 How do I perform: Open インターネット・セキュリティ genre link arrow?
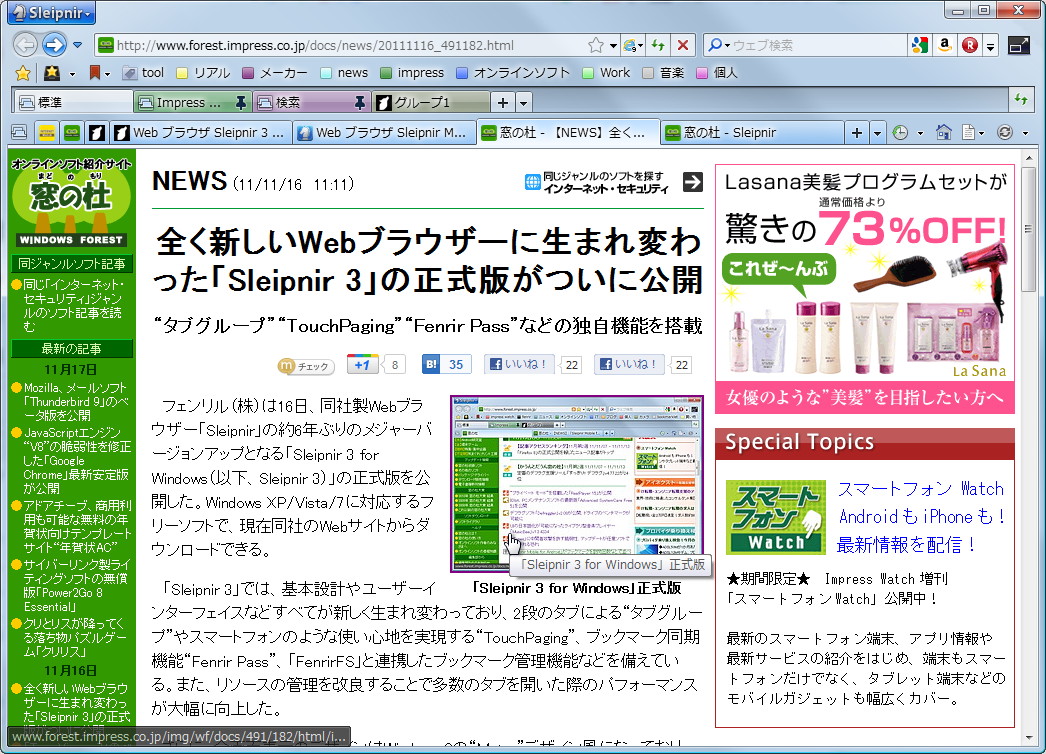693,181
